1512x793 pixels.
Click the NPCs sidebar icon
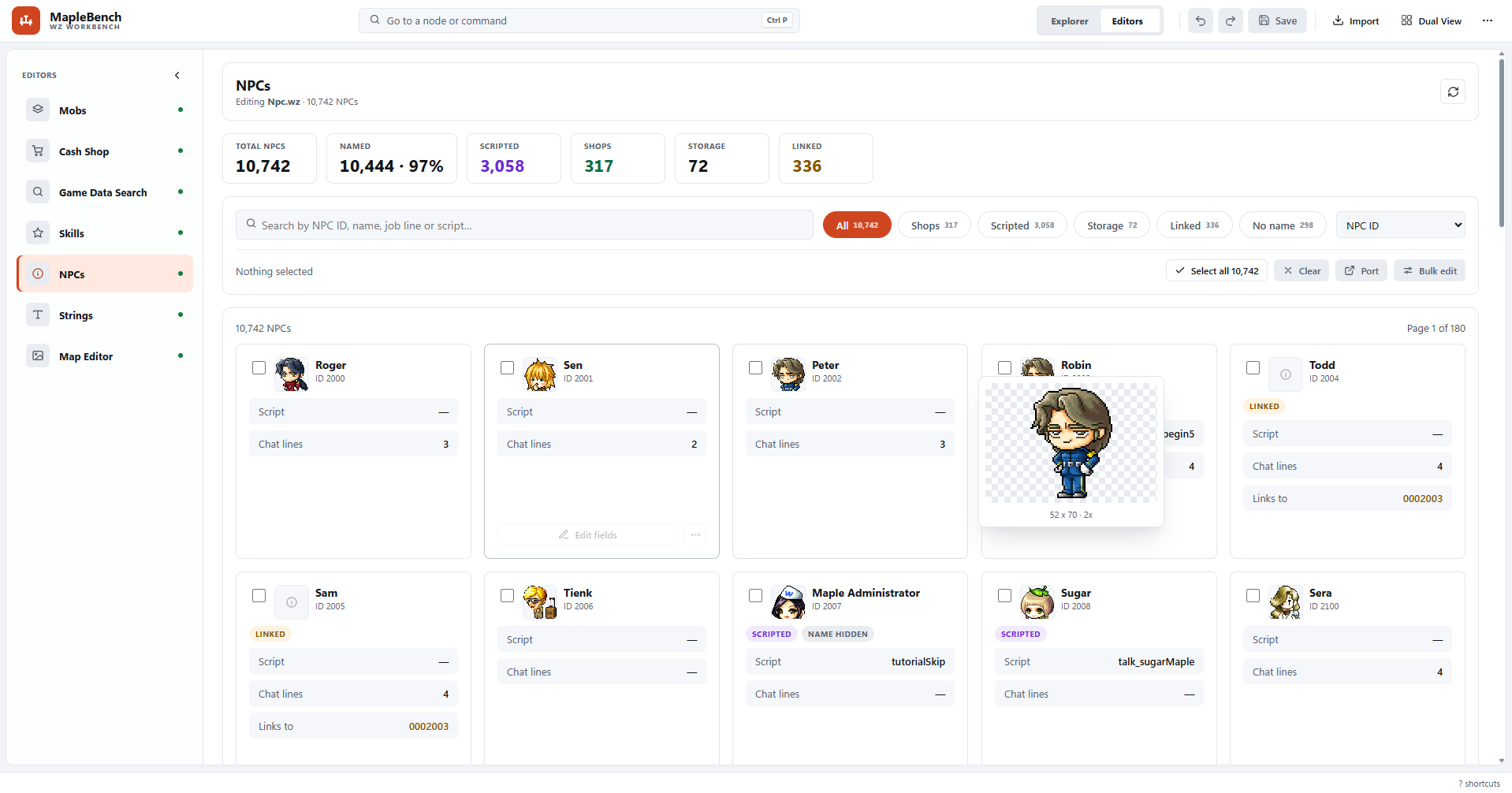pyautogui.click(x=38, y=274)
